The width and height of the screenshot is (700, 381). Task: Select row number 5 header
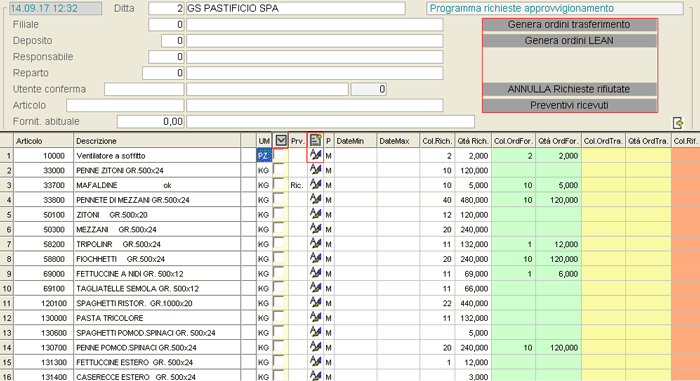coord(7,214)
